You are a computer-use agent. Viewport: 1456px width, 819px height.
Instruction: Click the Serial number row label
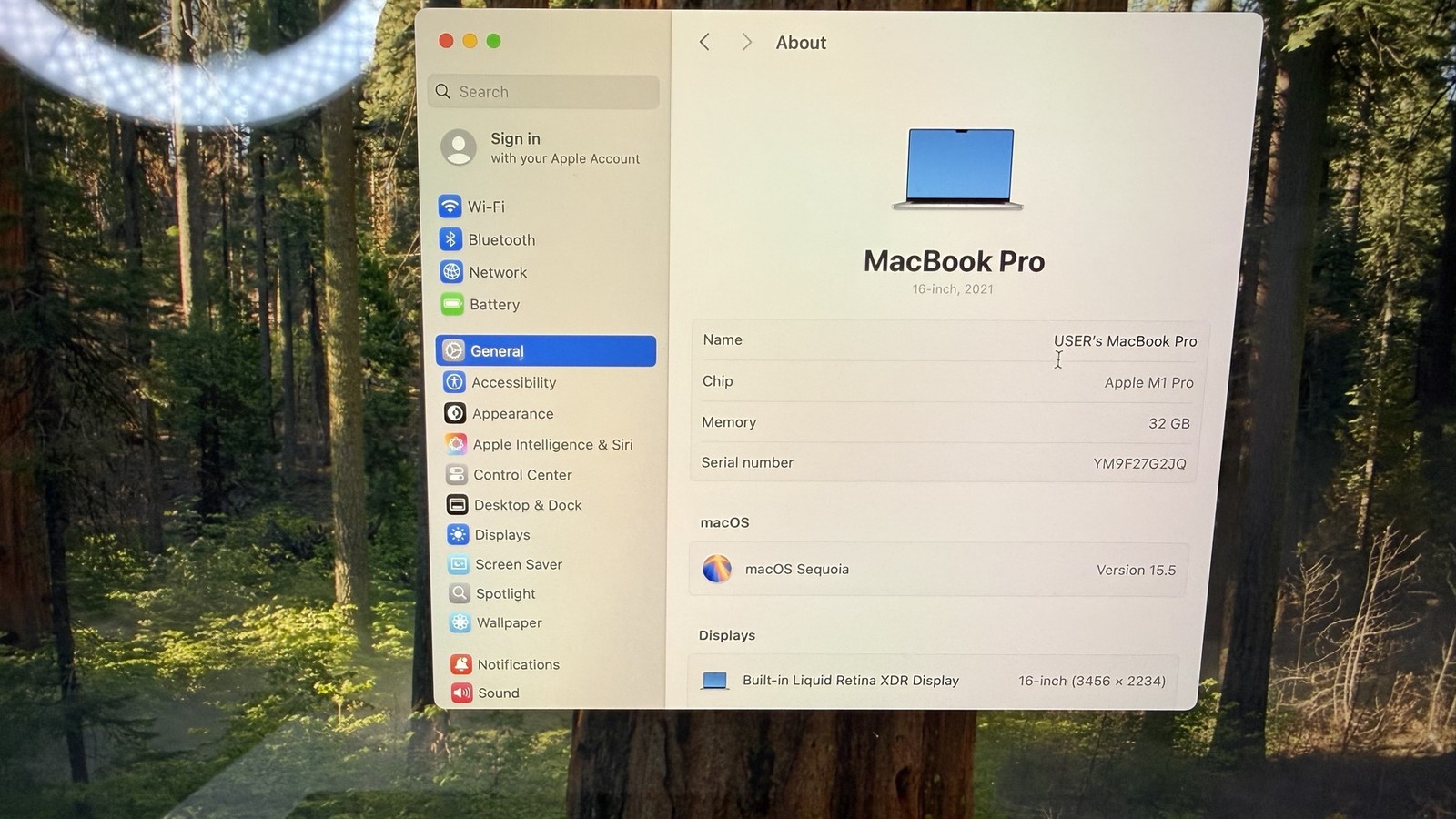747,462
